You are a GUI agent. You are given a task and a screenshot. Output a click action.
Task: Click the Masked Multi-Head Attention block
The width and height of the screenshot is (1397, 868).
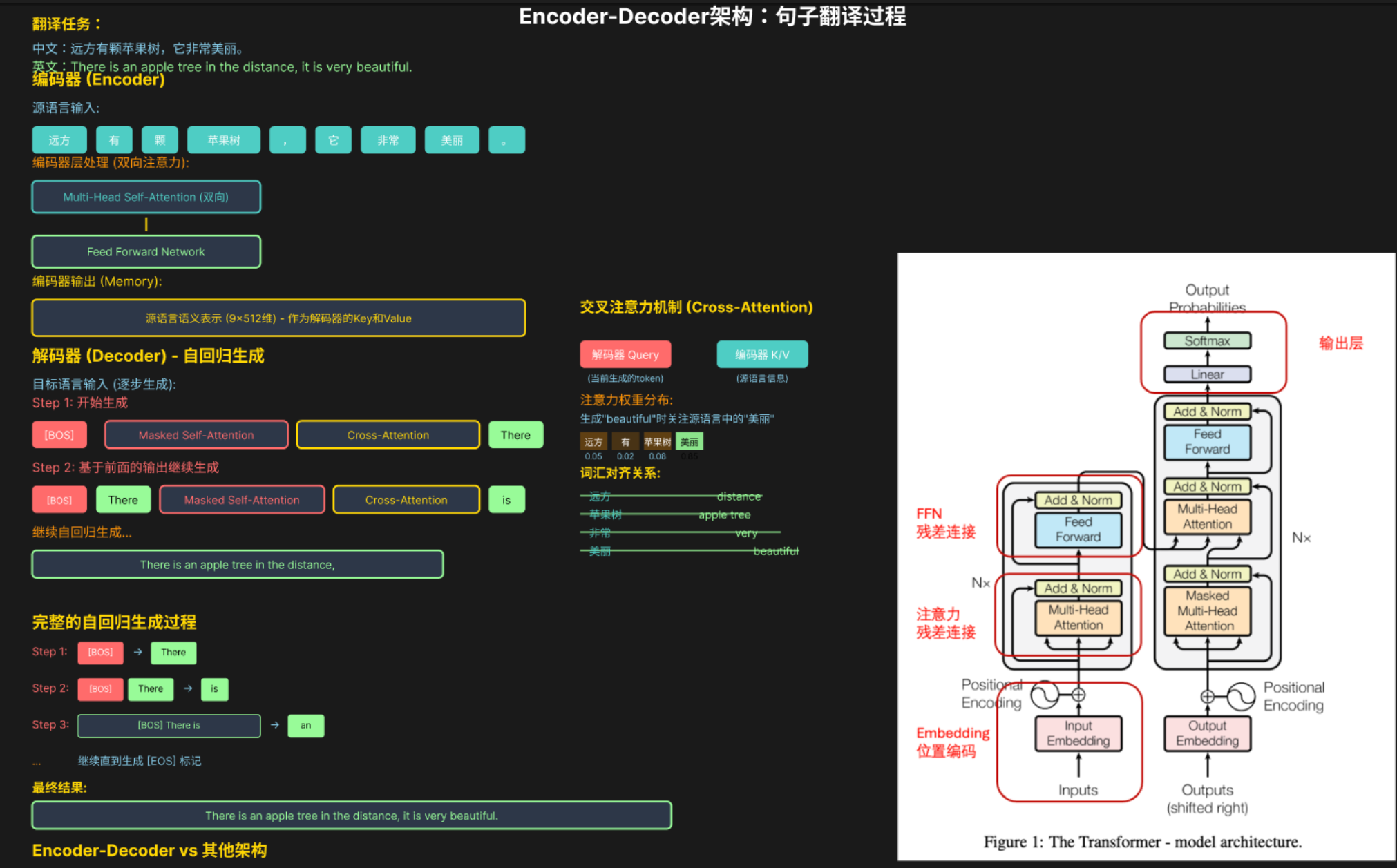1207,610
